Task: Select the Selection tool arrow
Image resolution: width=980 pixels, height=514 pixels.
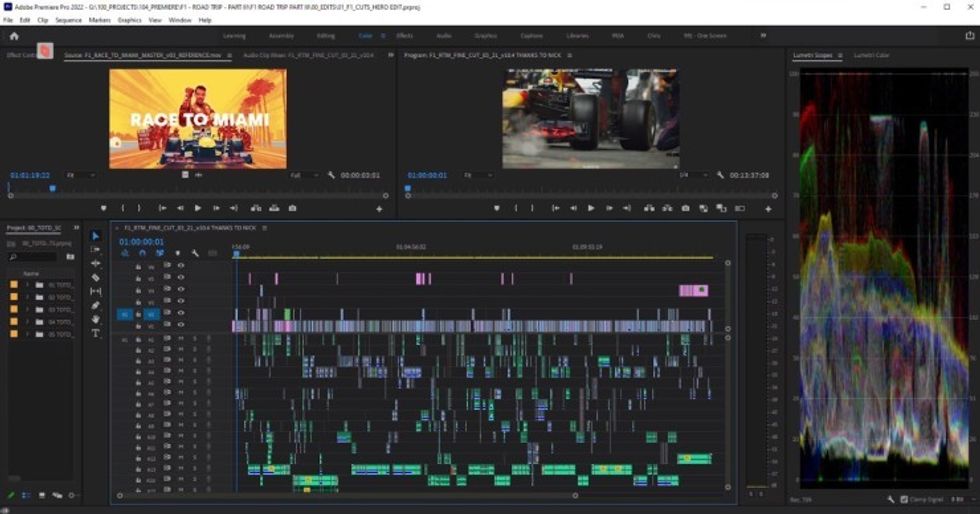Action: [95, 236]
